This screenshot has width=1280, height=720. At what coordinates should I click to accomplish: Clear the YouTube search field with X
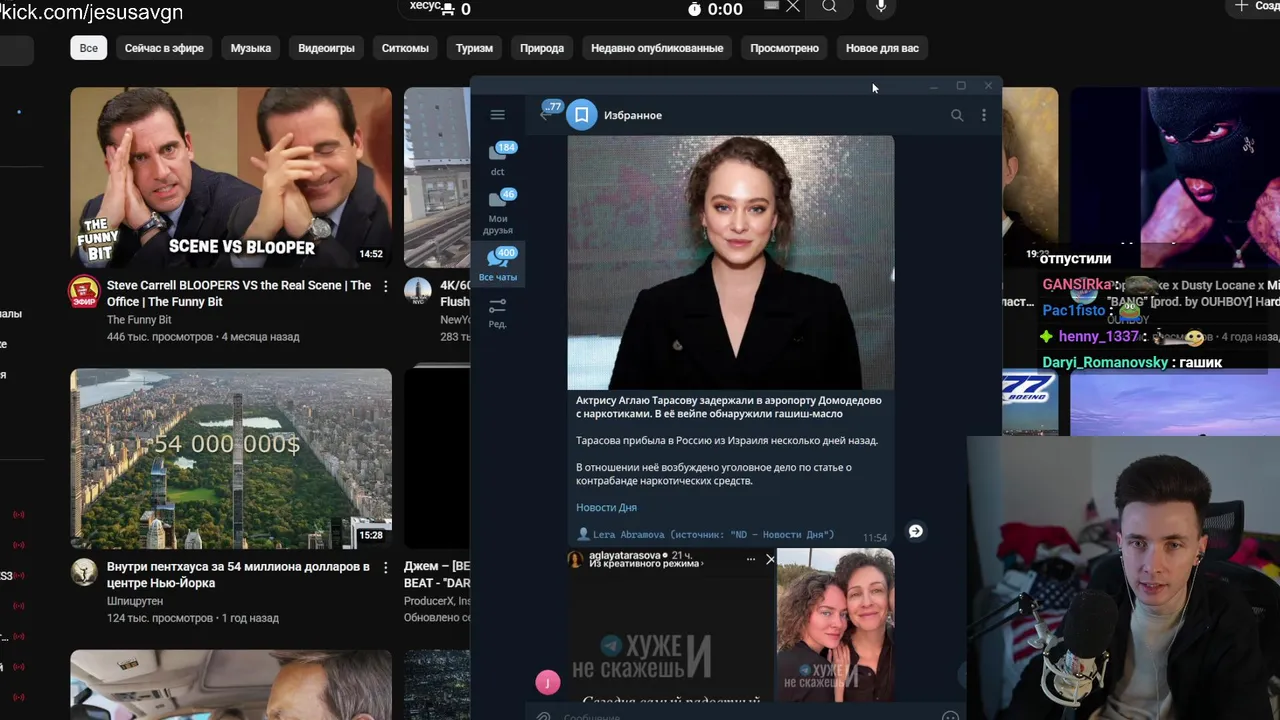pyautogui.click(x=793, y=6)
